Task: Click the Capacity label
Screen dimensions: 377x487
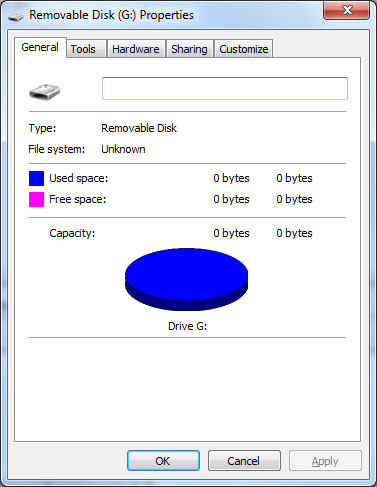Action: click(x=72, y=233)
